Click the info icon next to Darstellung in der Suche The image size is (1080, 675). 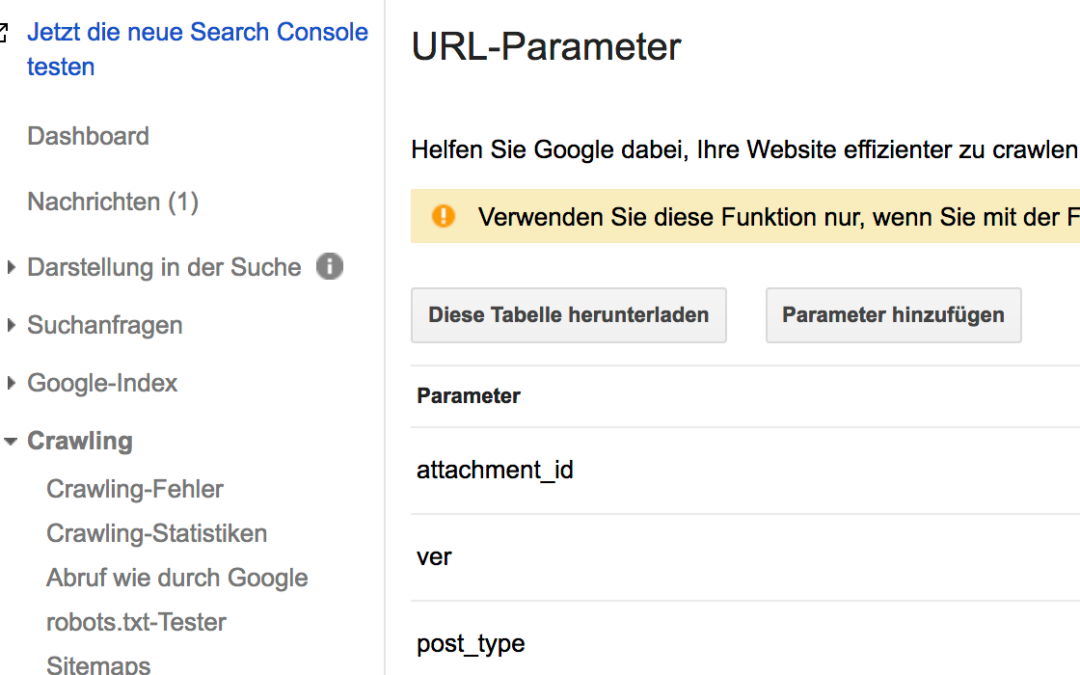(x=329, y=267)
